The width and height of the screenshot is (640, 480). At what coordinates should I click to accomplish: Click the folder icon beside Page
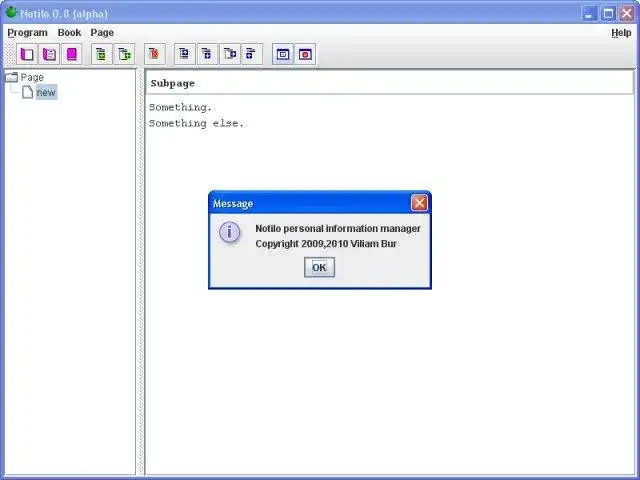[x=11, y=77]
